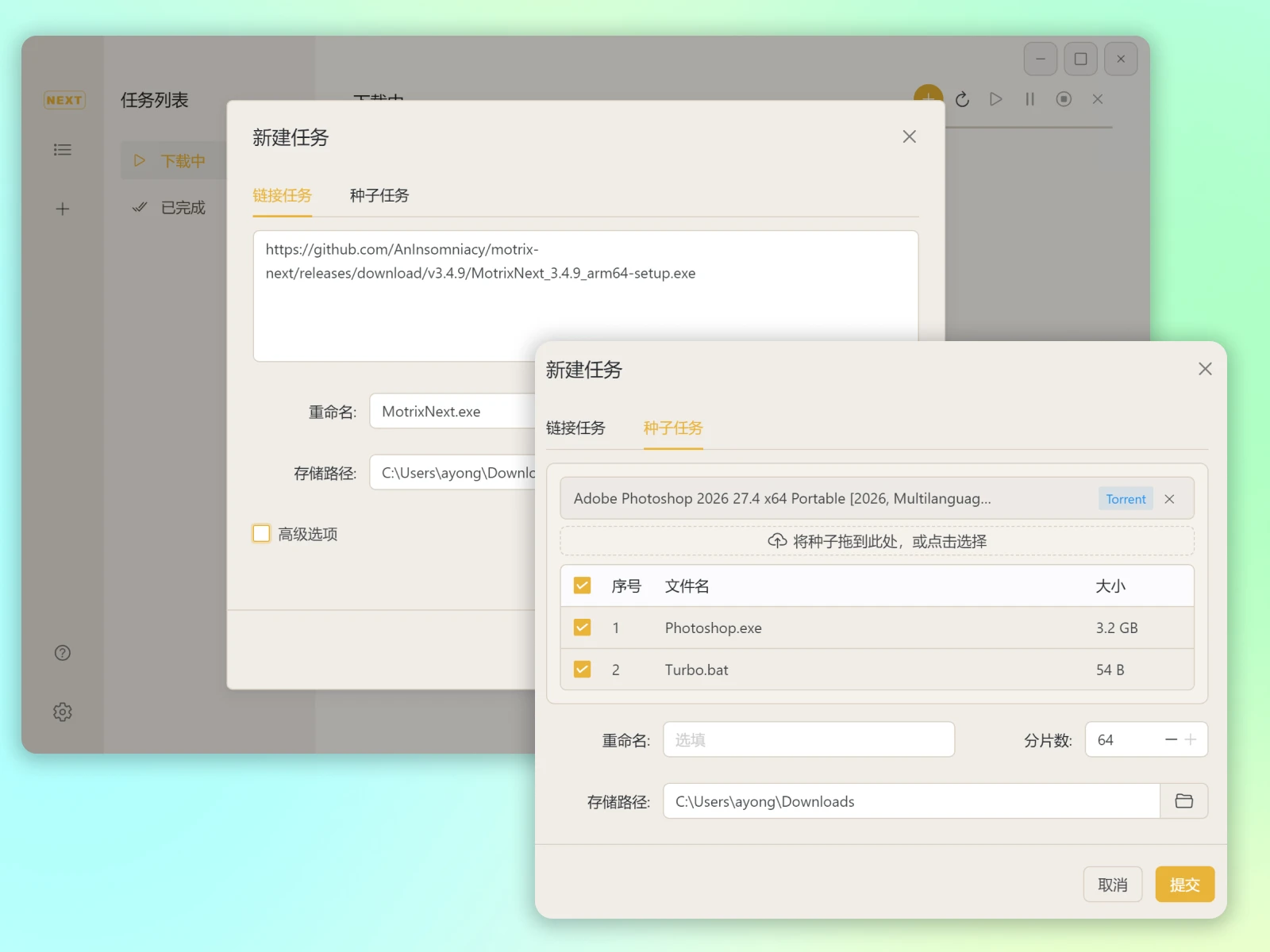Toggle the select-all files header checkbox
The height and width of the screenshot is (952, 1270).
(582, 585)
